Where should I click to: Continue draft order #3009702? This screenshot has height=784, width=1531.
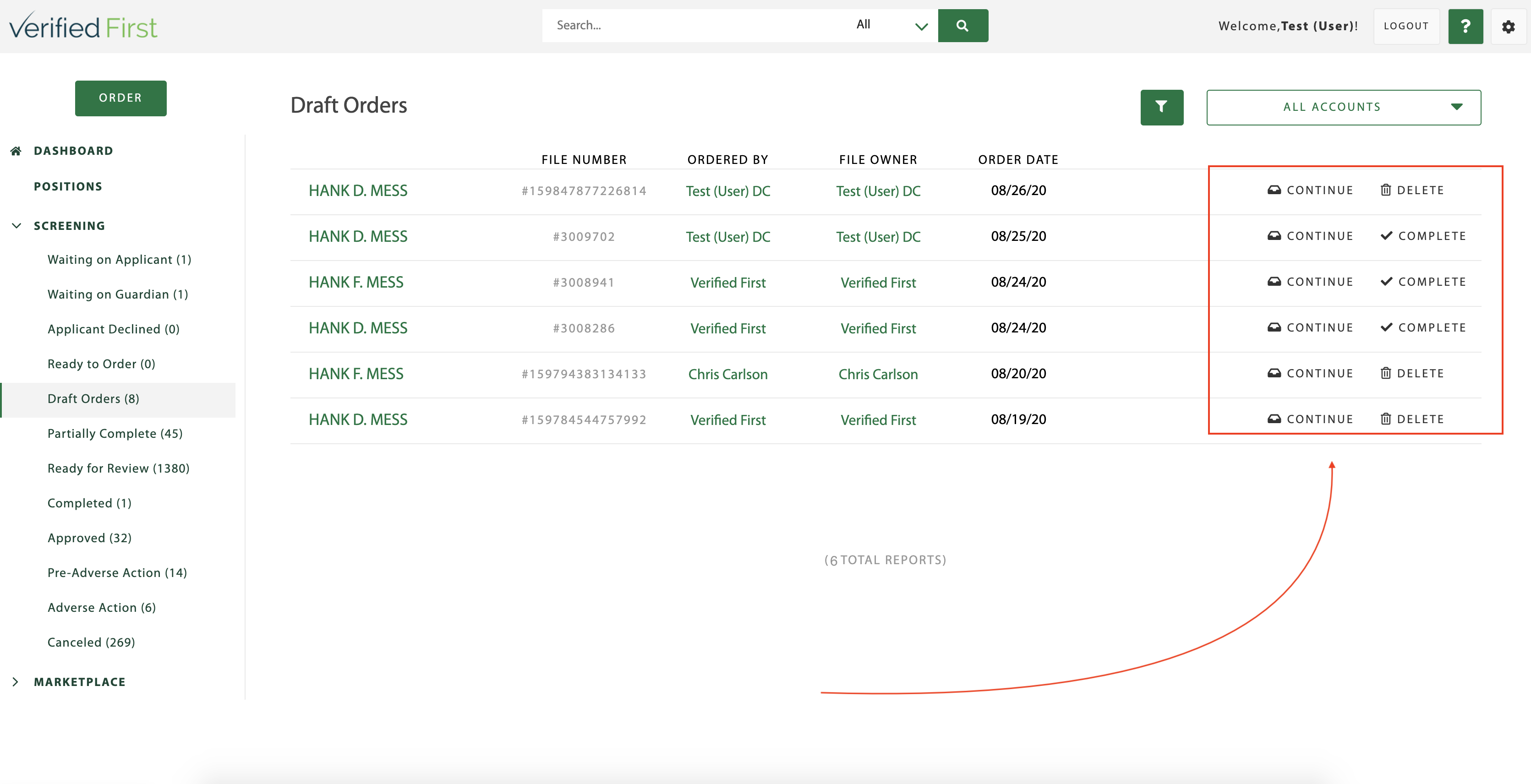1310,236
